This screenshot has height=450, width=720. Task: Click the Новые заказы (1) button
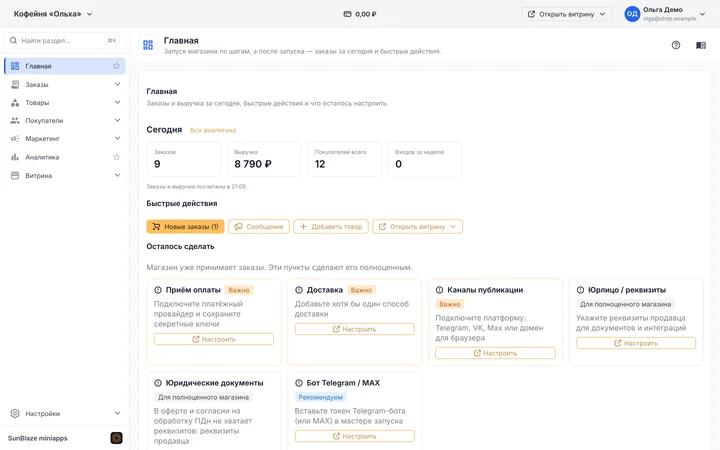tap(186, 226)
